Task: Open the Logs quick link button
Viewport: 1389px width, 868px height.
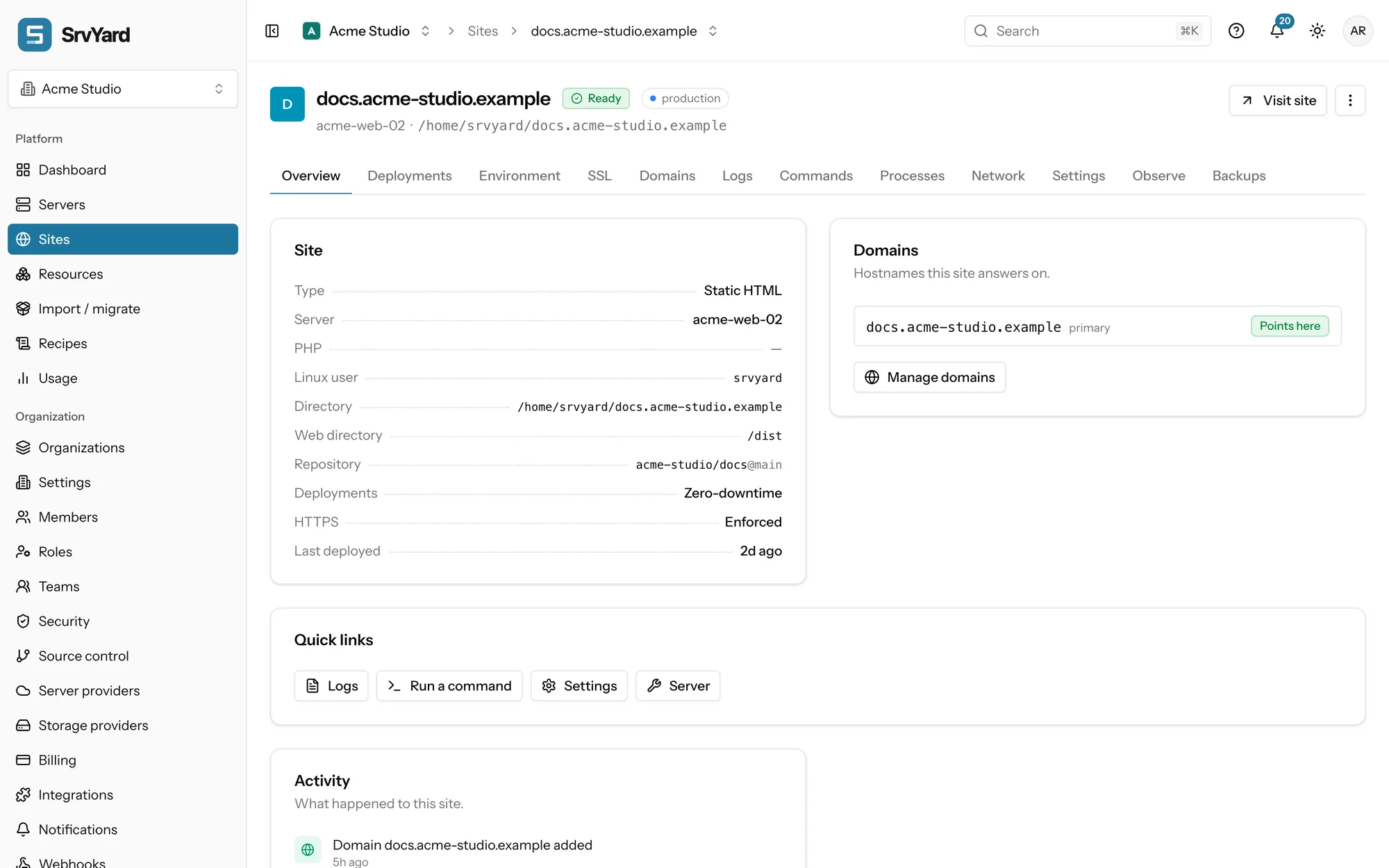Action: [x=331, y=686]
